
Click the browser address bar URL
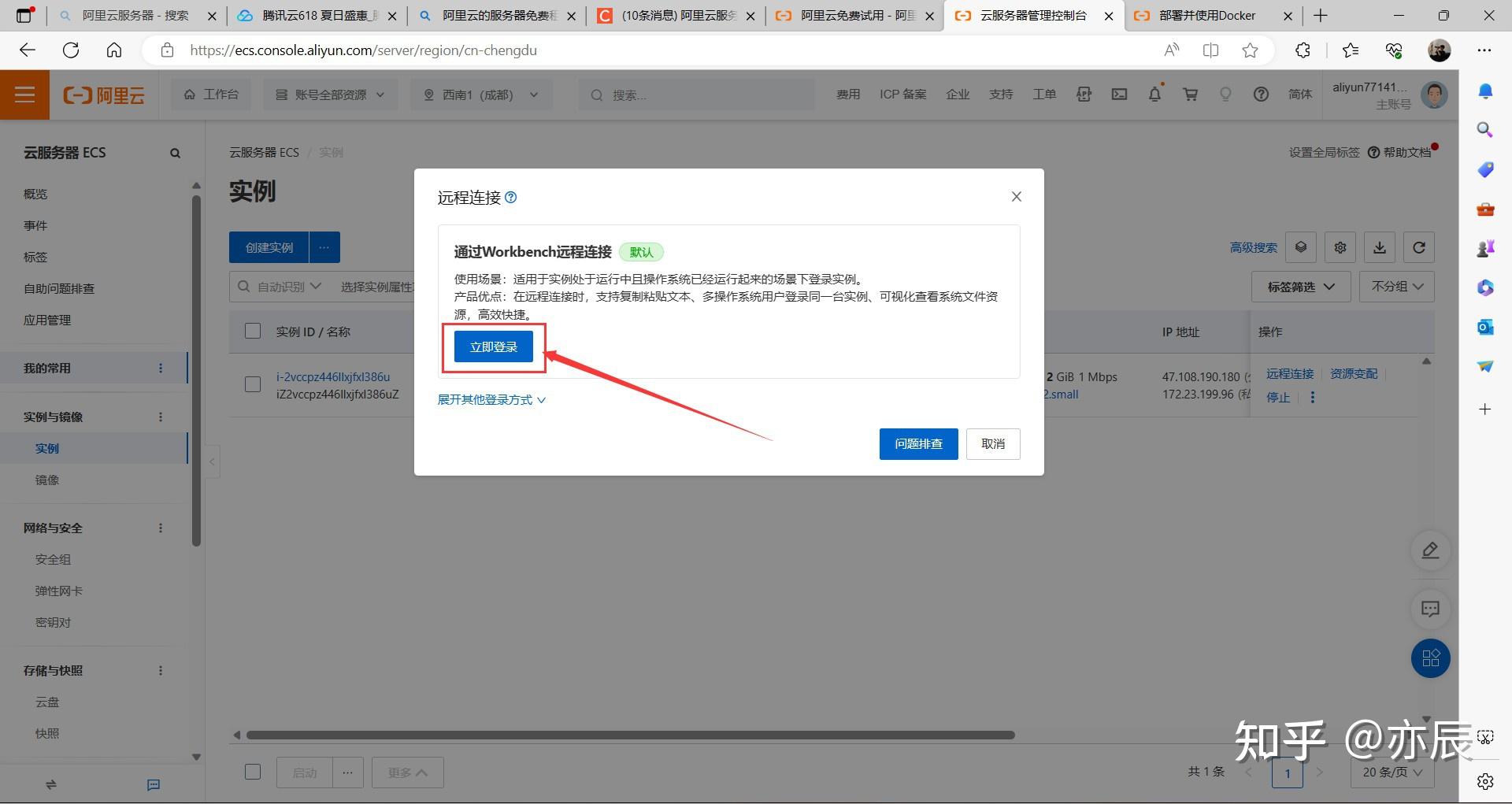point(363,50)
